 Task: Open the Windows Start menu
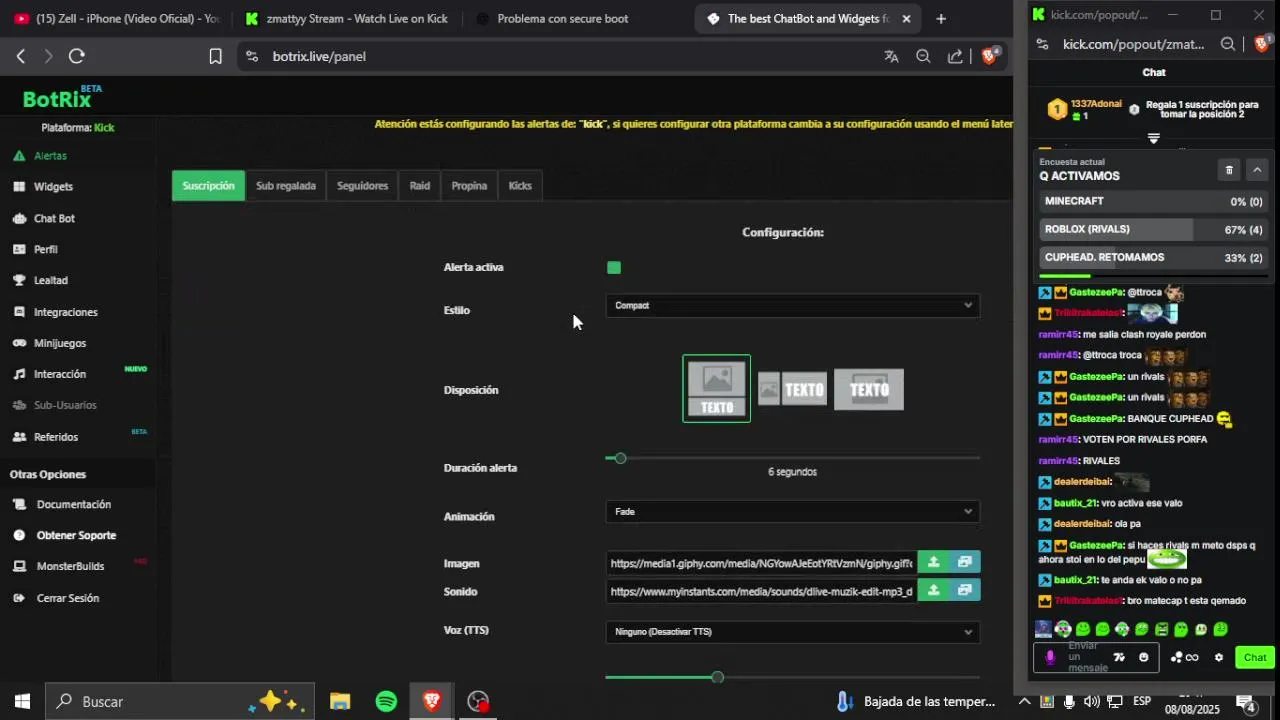point(22,702)
